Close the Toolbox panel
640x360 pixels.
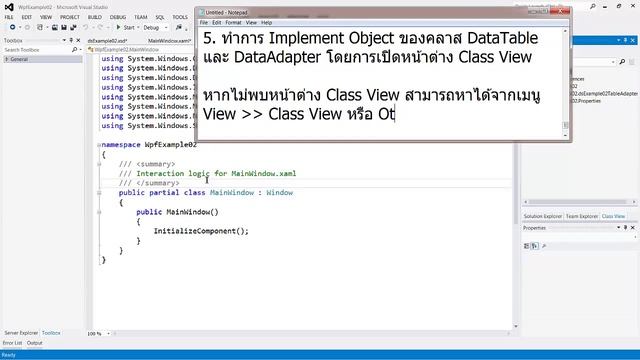[78, 40]
